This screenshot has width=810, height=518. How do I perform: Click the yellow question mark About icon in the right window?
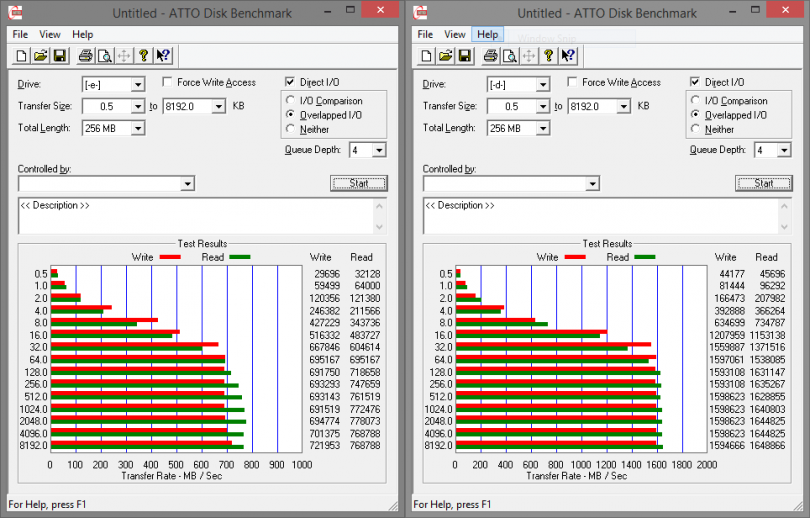(x=549, y=56)
